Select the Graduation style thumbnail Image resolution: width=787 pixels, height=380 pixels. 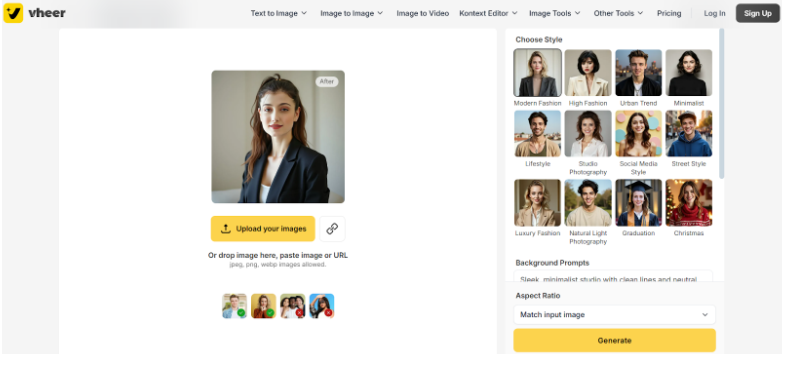(638, 203)
